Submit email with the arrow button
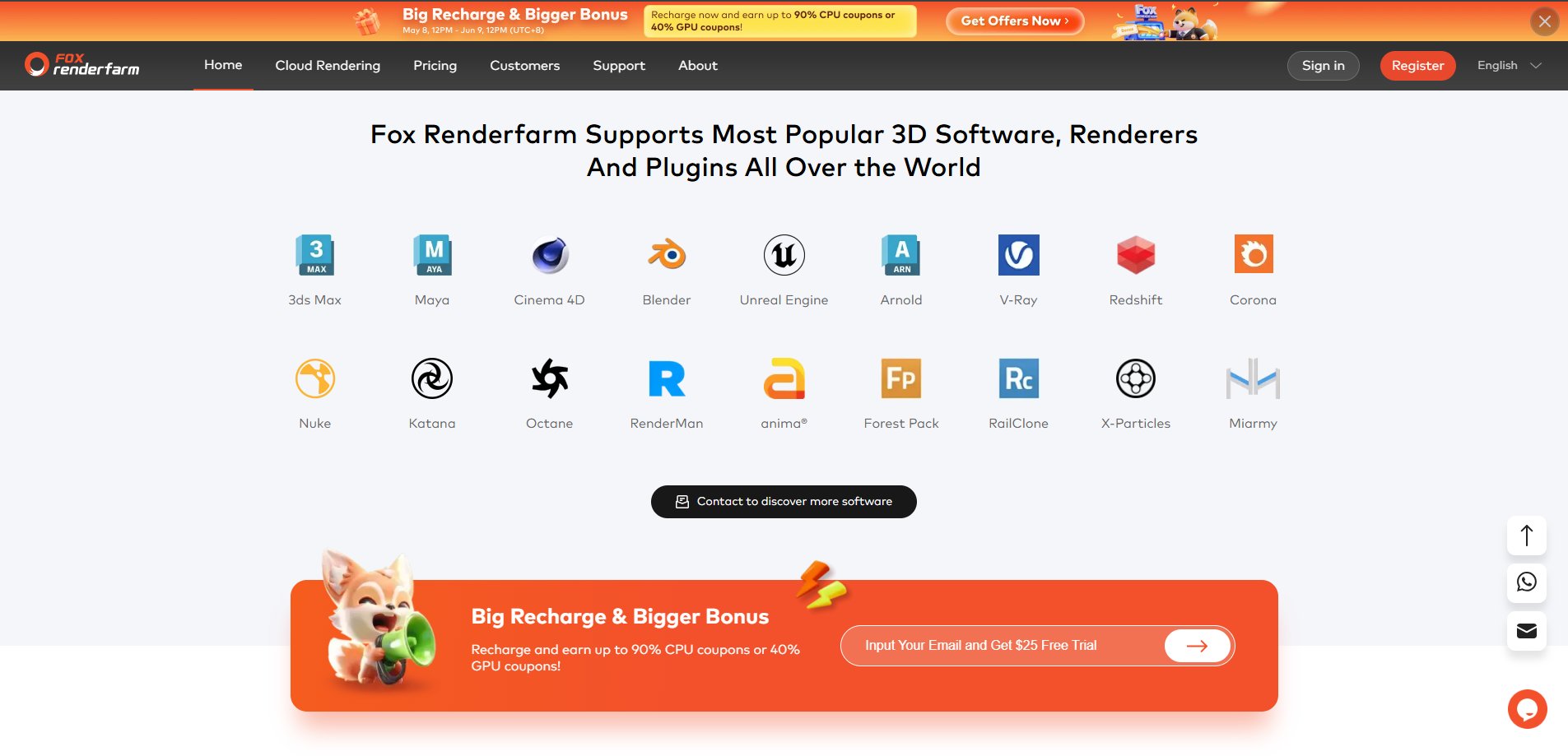This screenshot has height=756, width=1568. click(x=1198, y=646)
